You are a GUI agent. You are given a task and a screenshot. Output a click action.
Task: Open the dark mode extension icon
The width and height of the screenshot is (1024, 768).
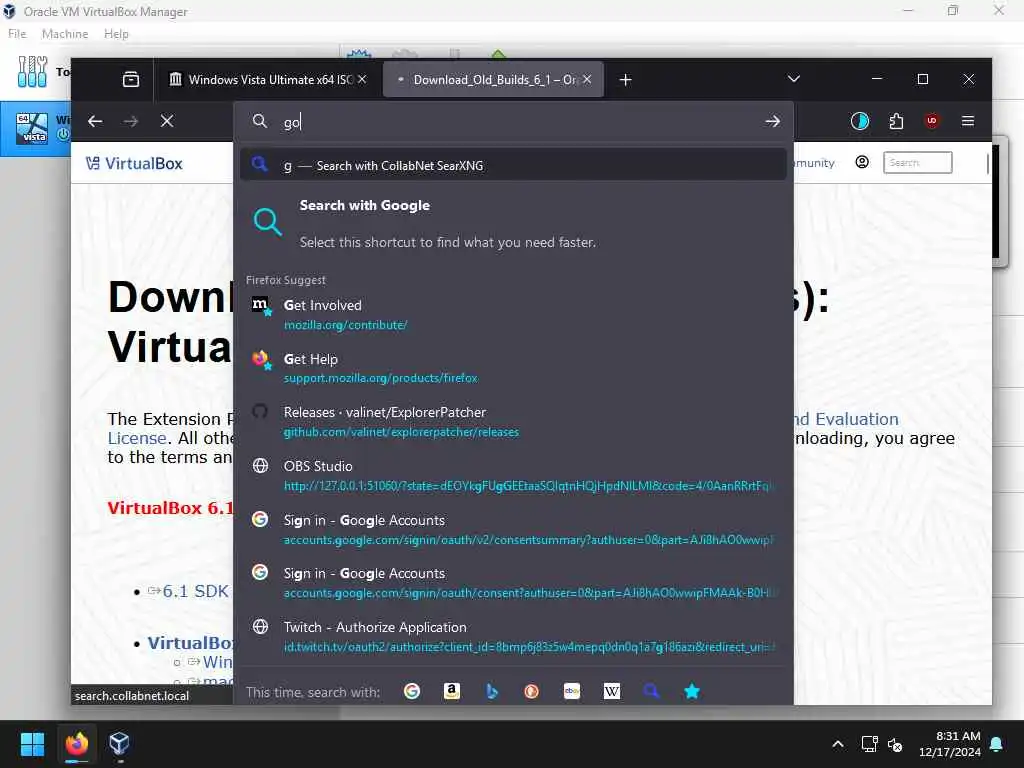[x=859, y=121]
